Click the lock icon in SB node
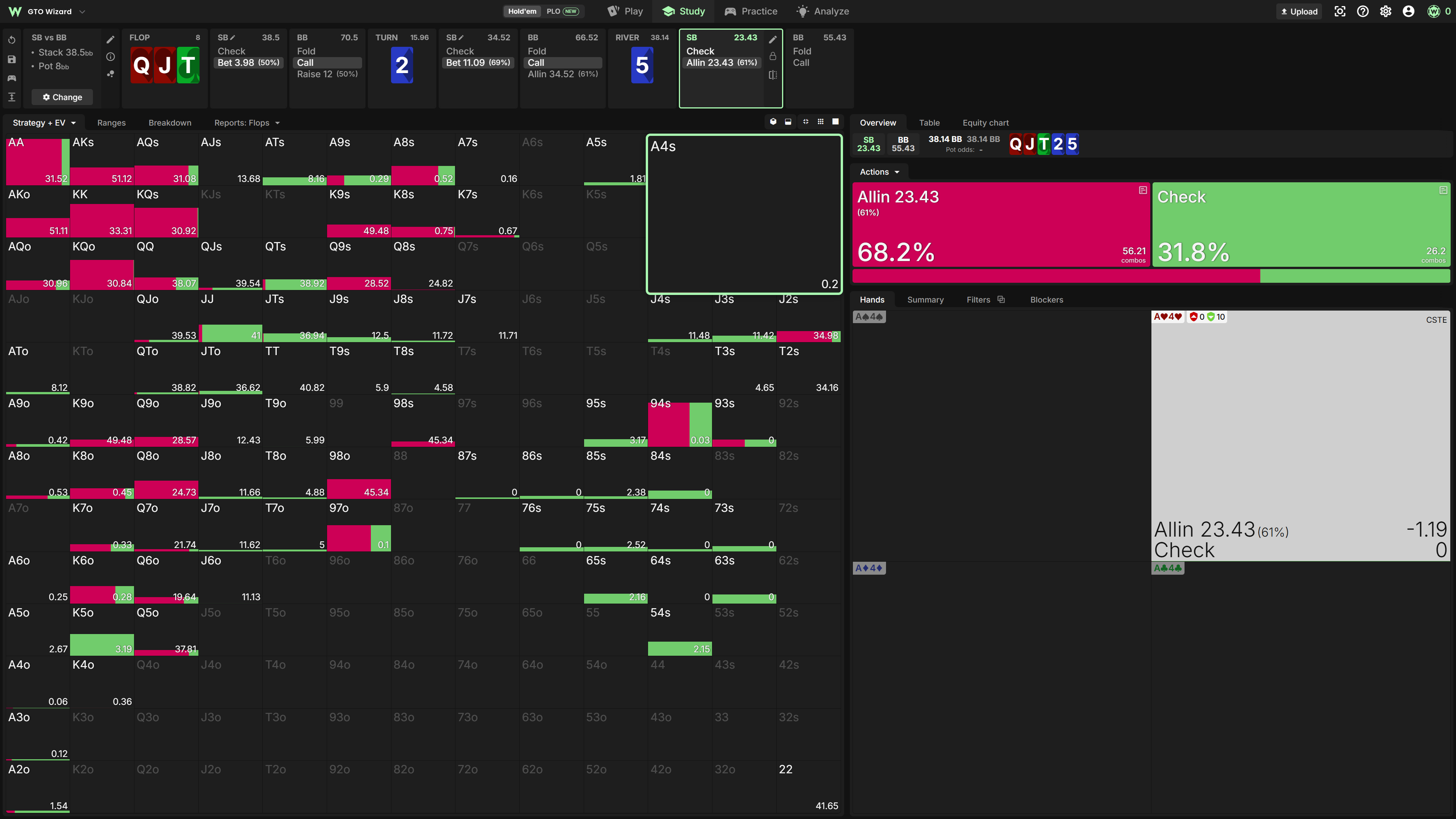Viewport: 1456px width, 819px height. pos(773,56)
